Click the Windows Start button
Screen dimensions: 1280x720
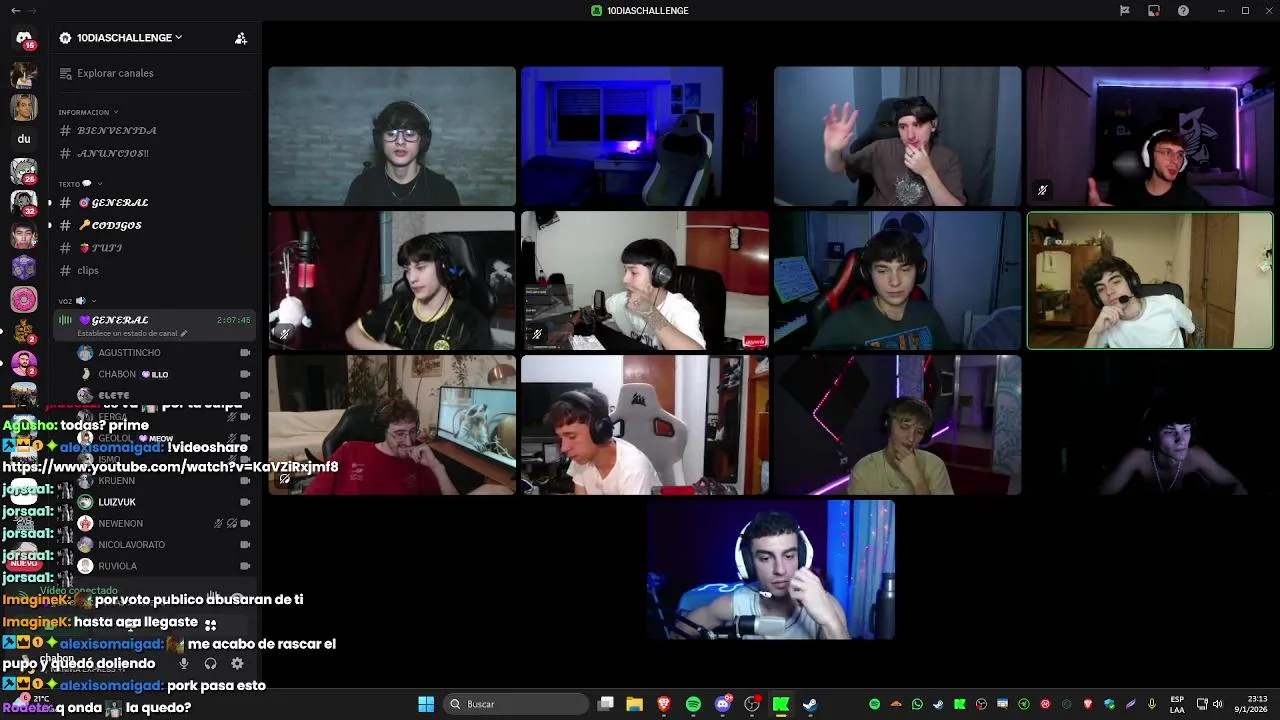(426, 704)
